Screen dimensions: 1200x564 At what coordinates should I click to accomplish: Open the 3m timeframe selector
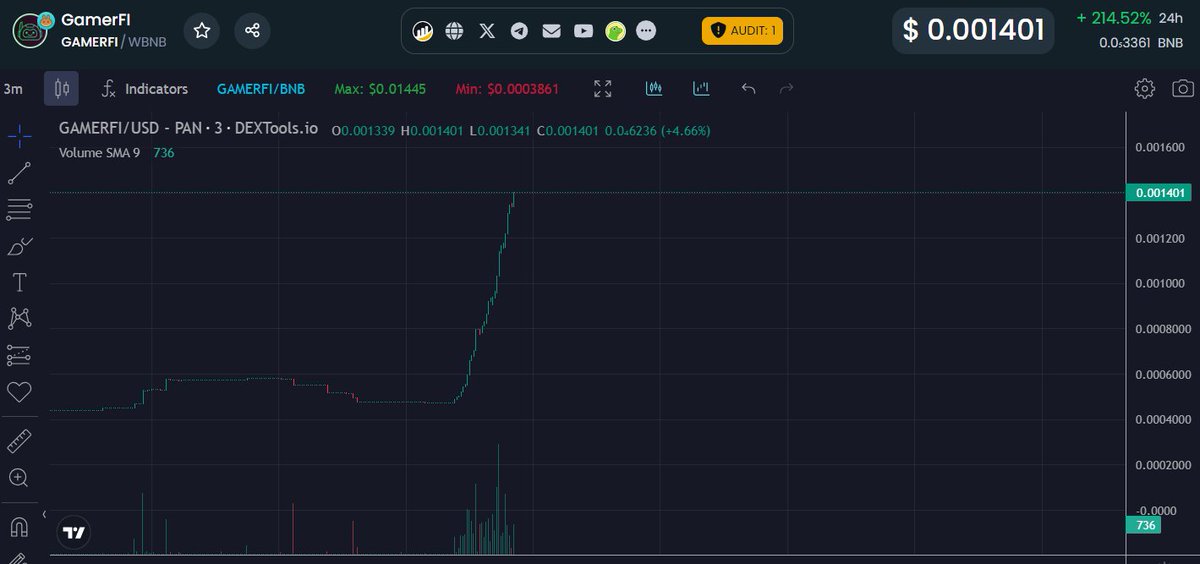click(x=13, y=89)
